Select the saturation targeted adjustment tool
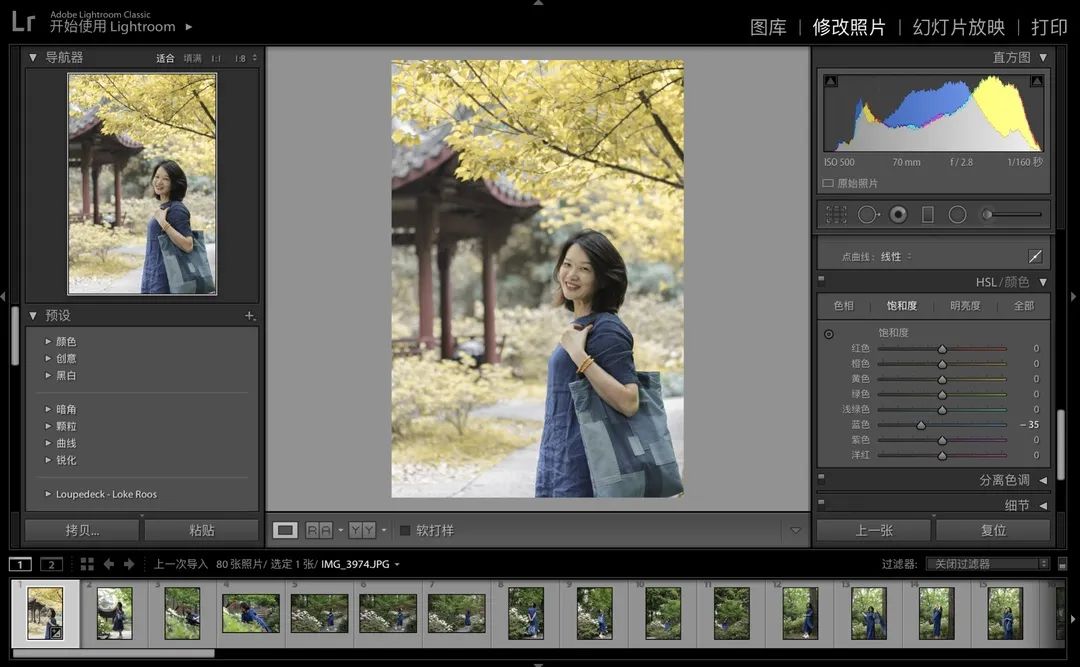Viewport: 1080px width, 667px height. [829, 334]
